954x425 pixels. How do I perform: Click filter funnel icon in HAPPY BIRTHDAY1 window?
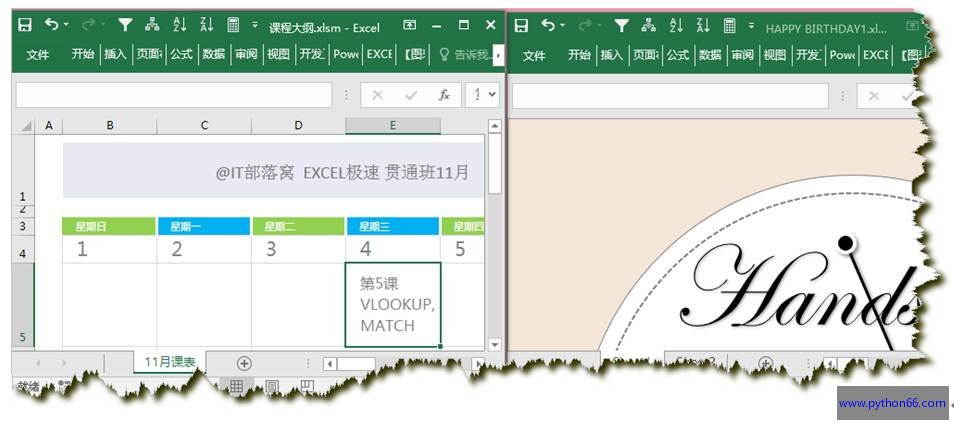tap(621, 24)
